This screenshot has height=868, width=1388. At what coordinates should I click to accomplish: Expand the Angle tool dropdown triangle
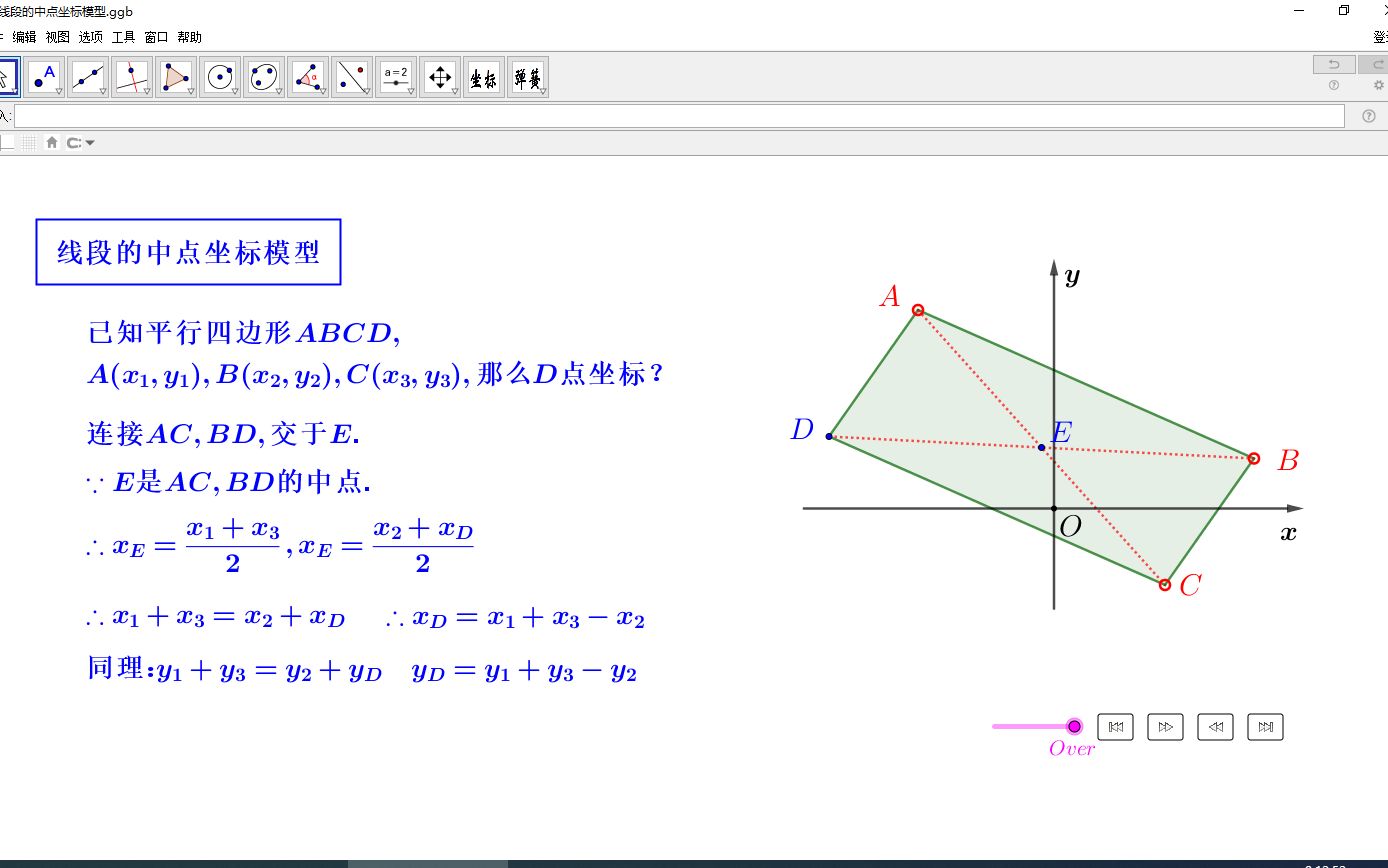click(322, 91)
